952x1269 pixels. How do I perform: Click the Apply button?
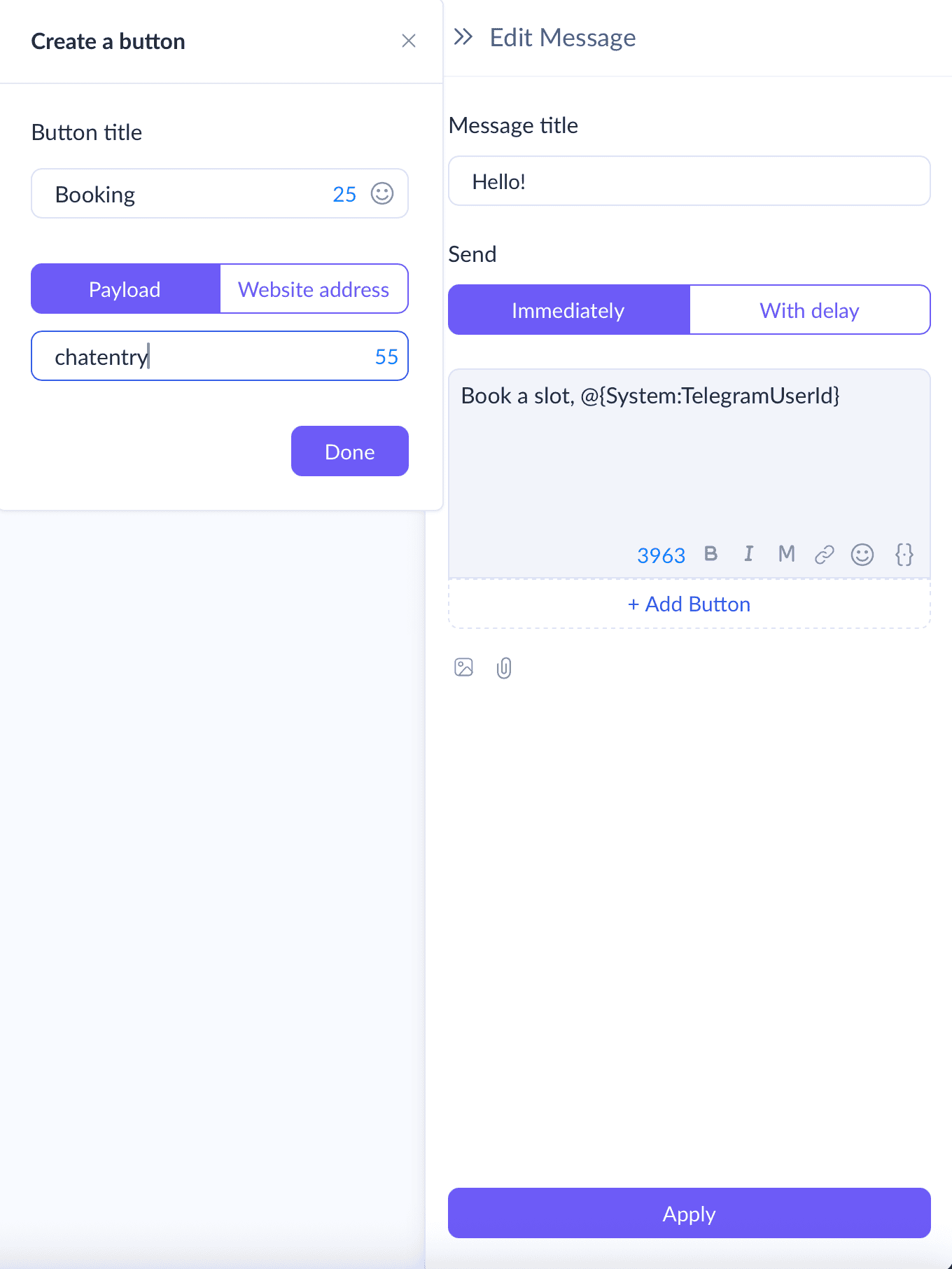(689, 1213)
